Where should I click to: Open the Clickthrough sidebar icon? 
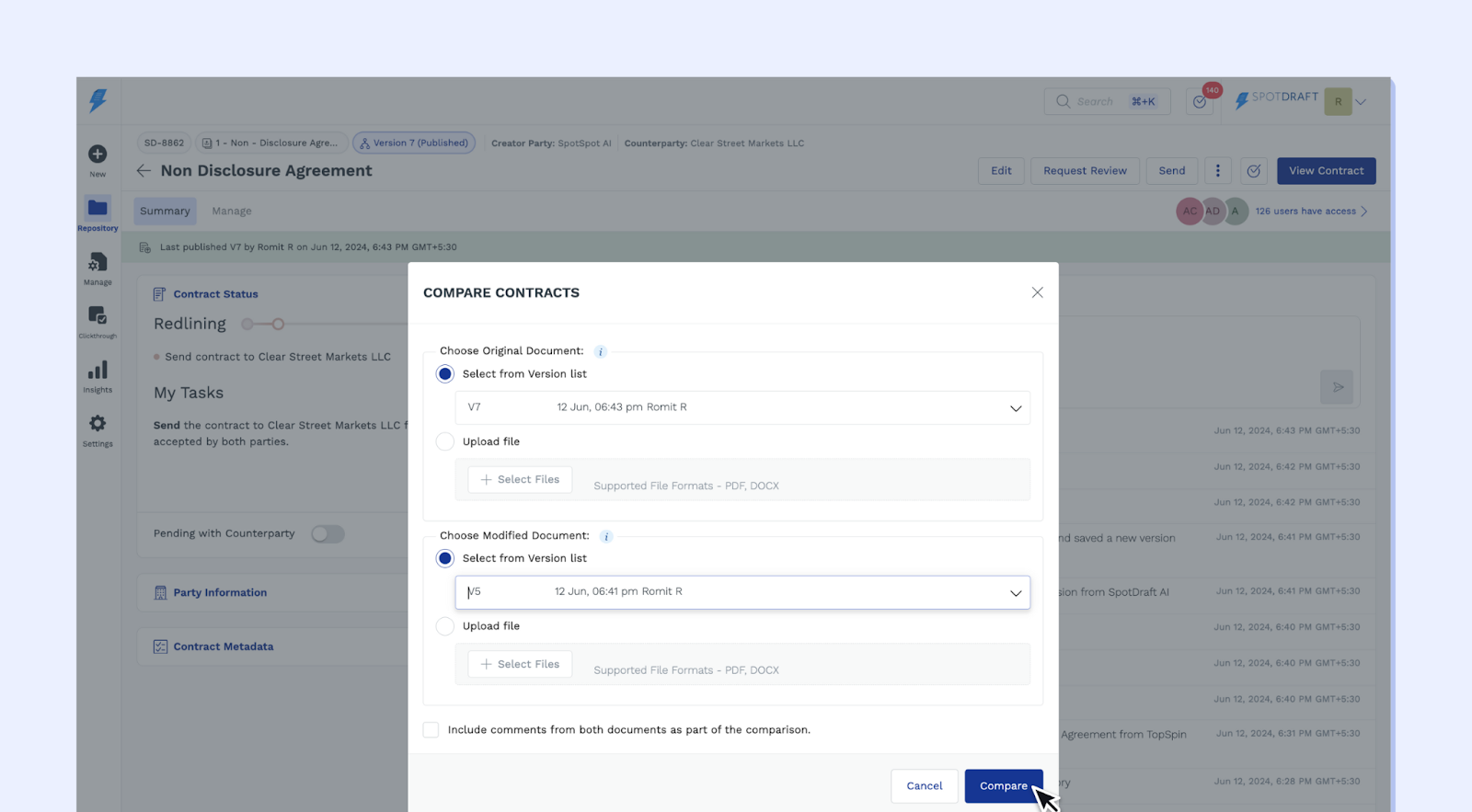coord(98,316)
